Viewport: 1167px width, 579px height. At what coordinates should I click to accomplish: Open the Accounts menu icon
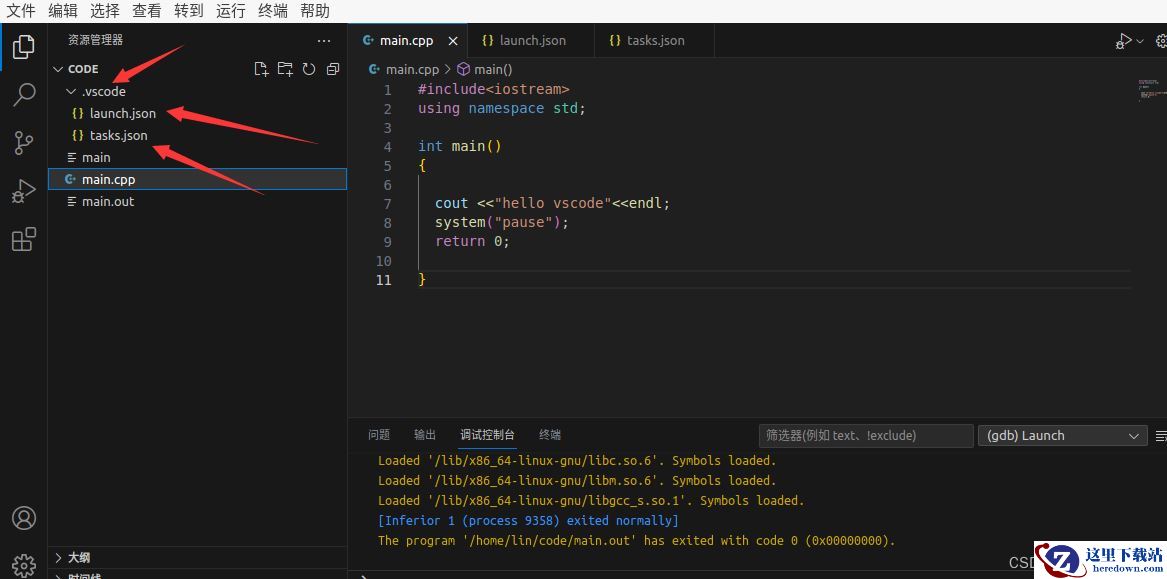[24, 518]
